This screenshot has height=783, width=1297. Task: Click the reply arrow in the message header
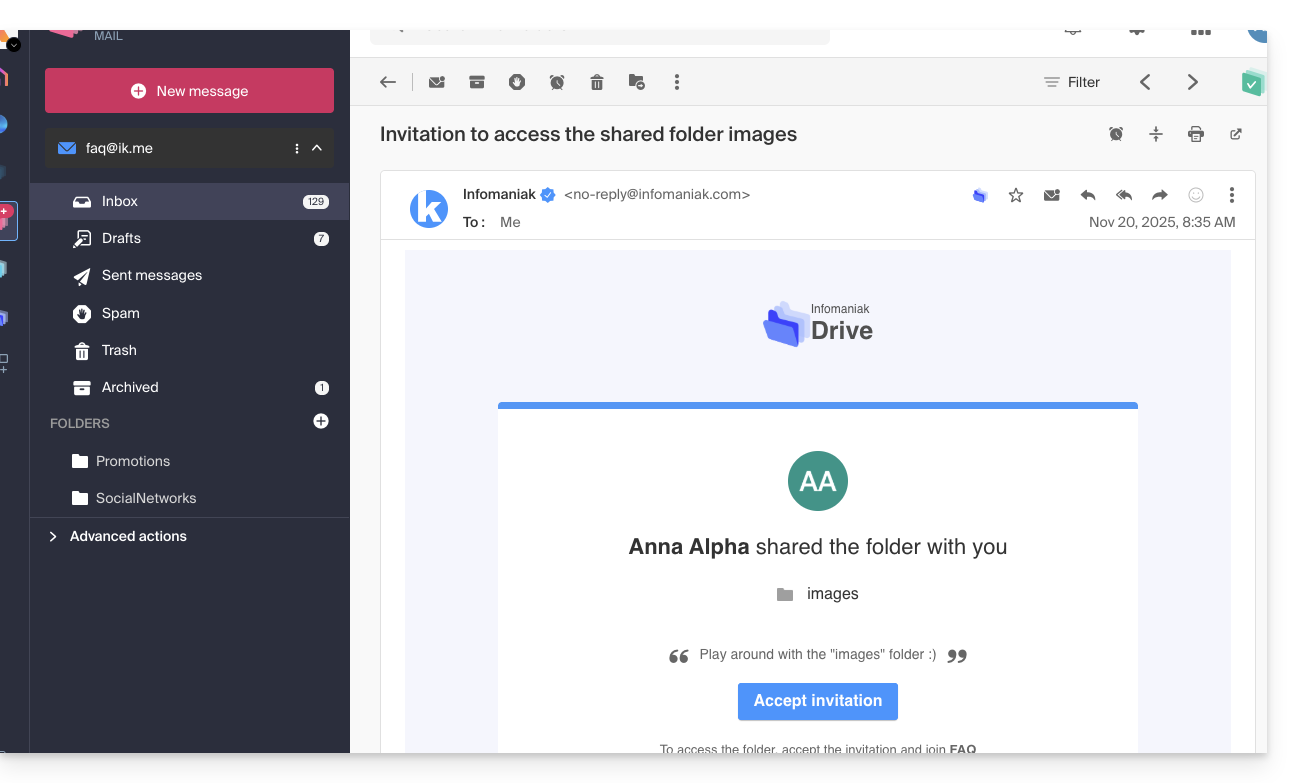[x=1088, y=196]
